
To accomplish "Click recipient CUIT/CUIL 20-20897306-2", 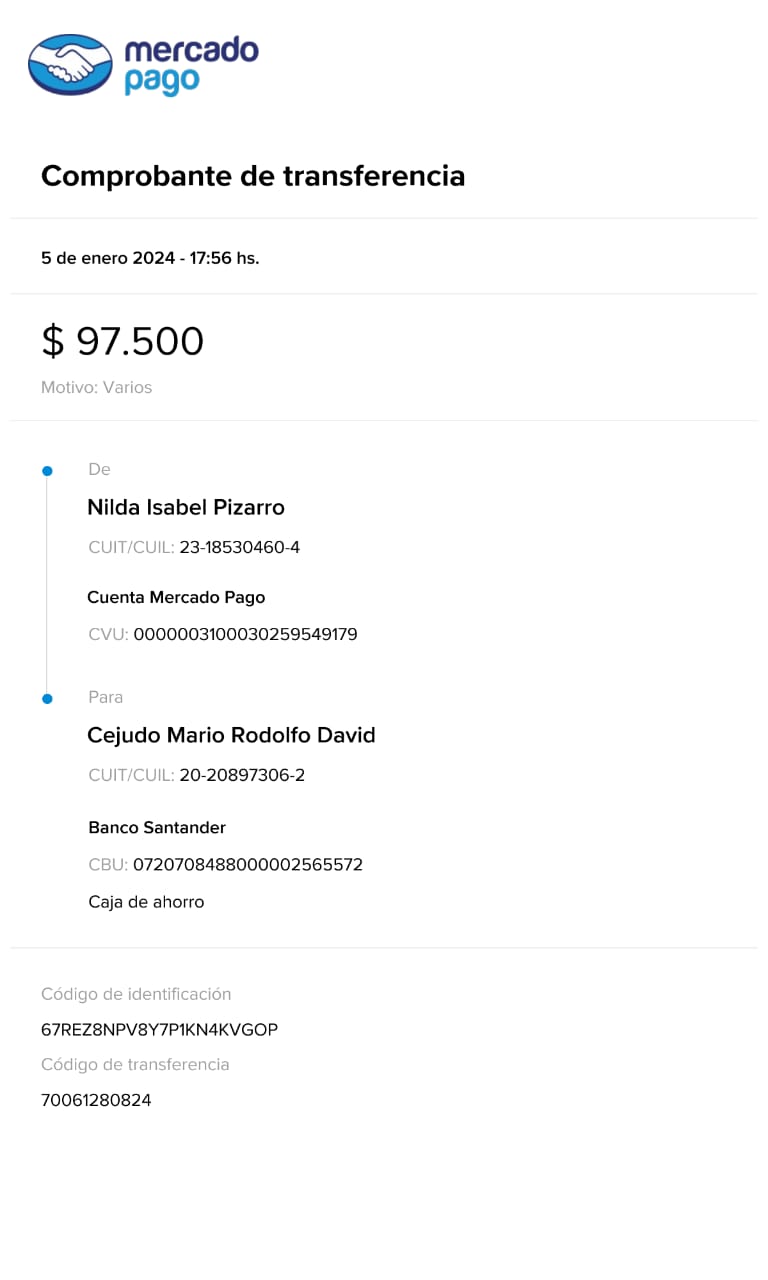I will coord(242,776).
